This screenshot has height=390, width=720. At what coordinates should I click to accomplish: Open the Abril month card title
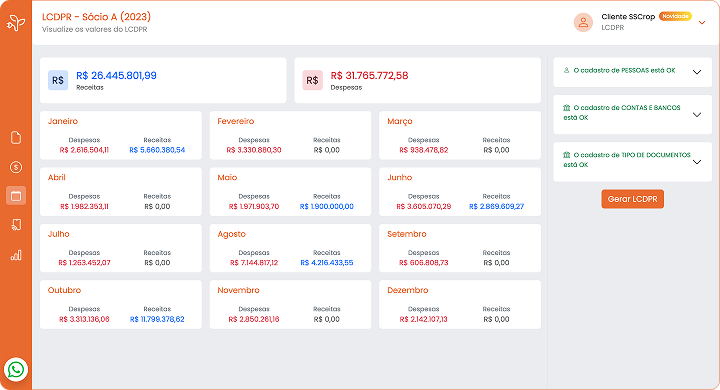tap(56, 177)
